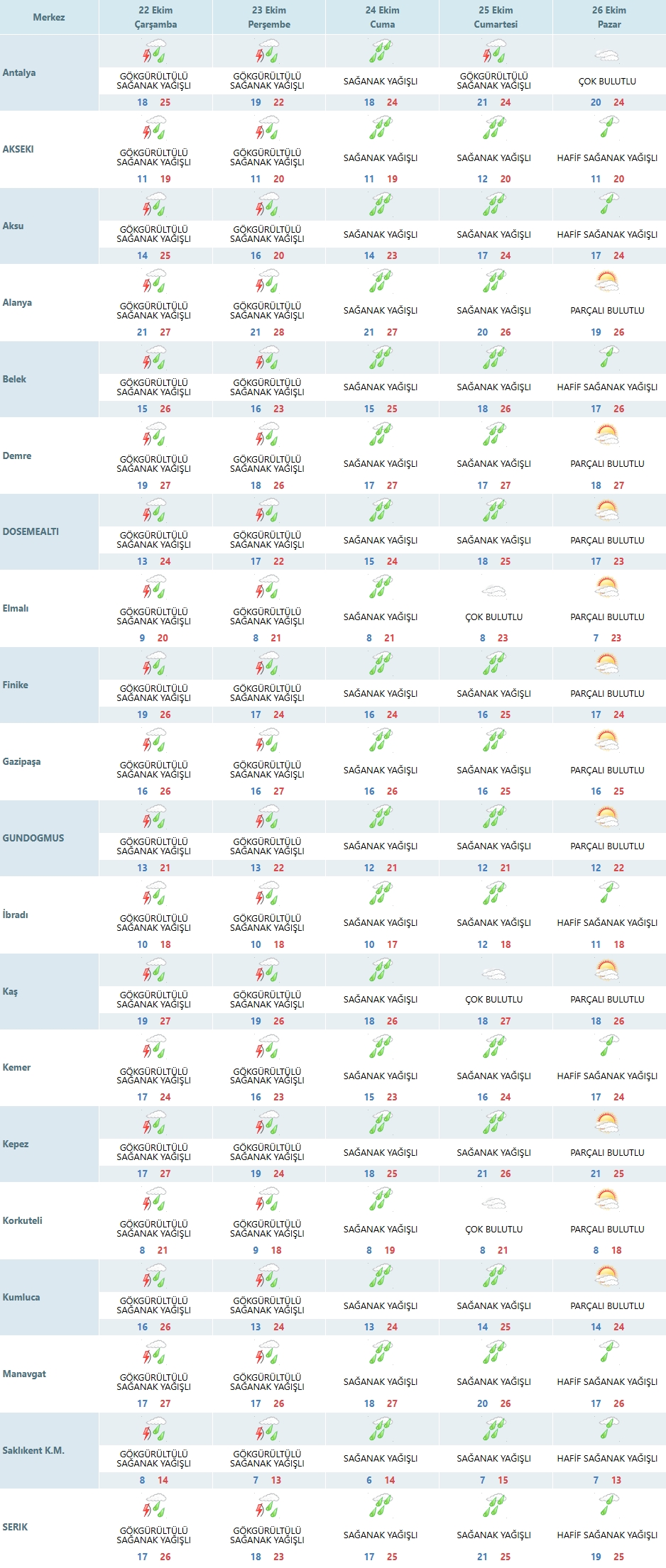The width and height of the screenshot is (666, 1568).
Task: Click Alanya's partly cloudy icon for 26 Ekim
Action: tap(608, 282)
